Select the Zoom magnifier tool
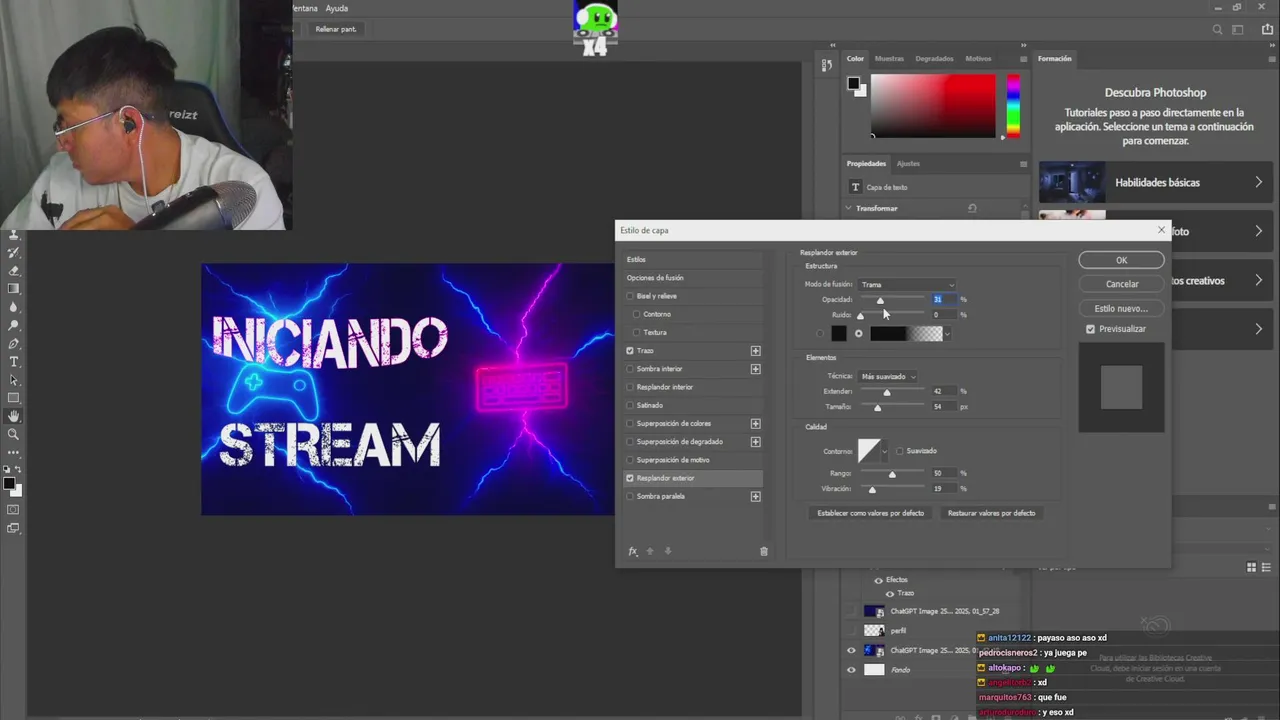 [14, 434]
